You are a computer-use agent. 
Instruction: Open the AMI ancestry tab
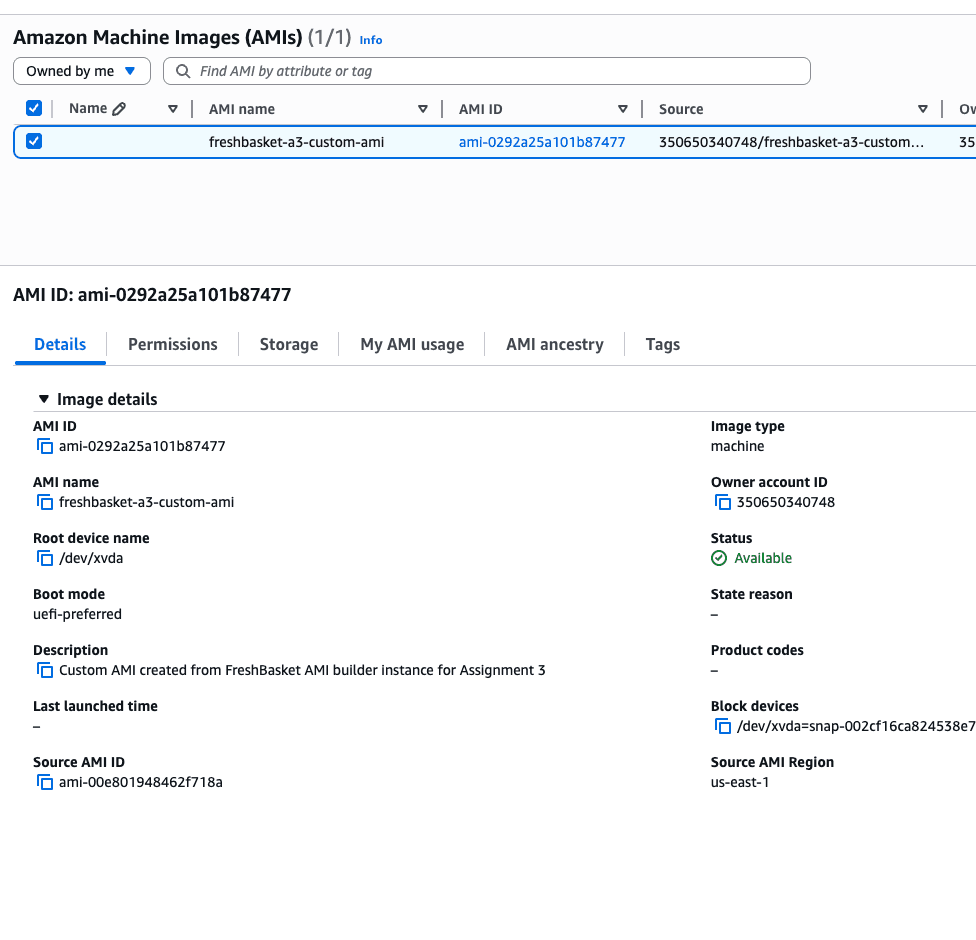pyautogui.click(x=555, y=344)
